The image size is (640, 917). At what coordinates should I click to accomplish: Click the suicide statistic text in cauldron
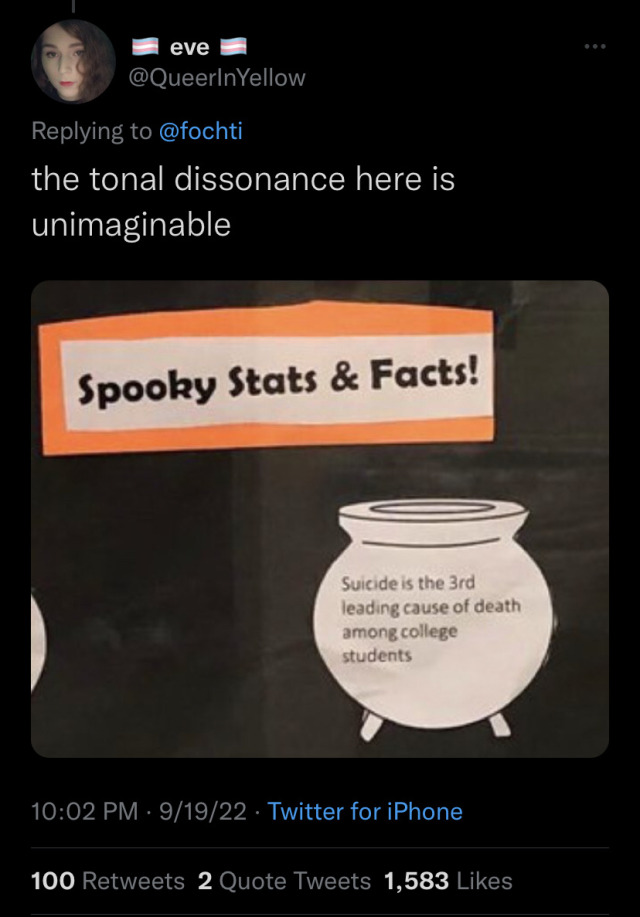pos(431,619)
